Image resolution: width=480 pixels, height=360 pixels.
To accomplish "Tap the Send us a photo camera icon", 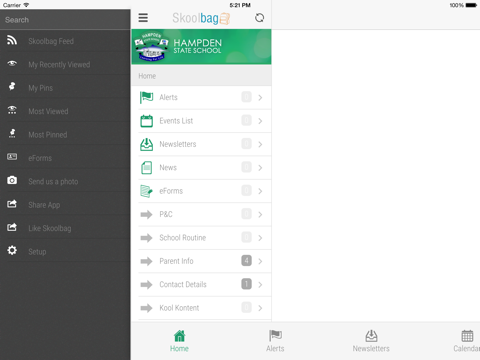I will pos(12,180).
